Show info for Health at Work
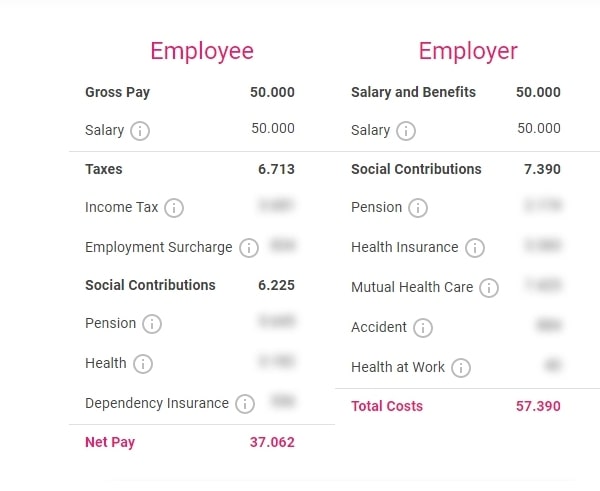600x491 pixels. (x=461, y=368)
